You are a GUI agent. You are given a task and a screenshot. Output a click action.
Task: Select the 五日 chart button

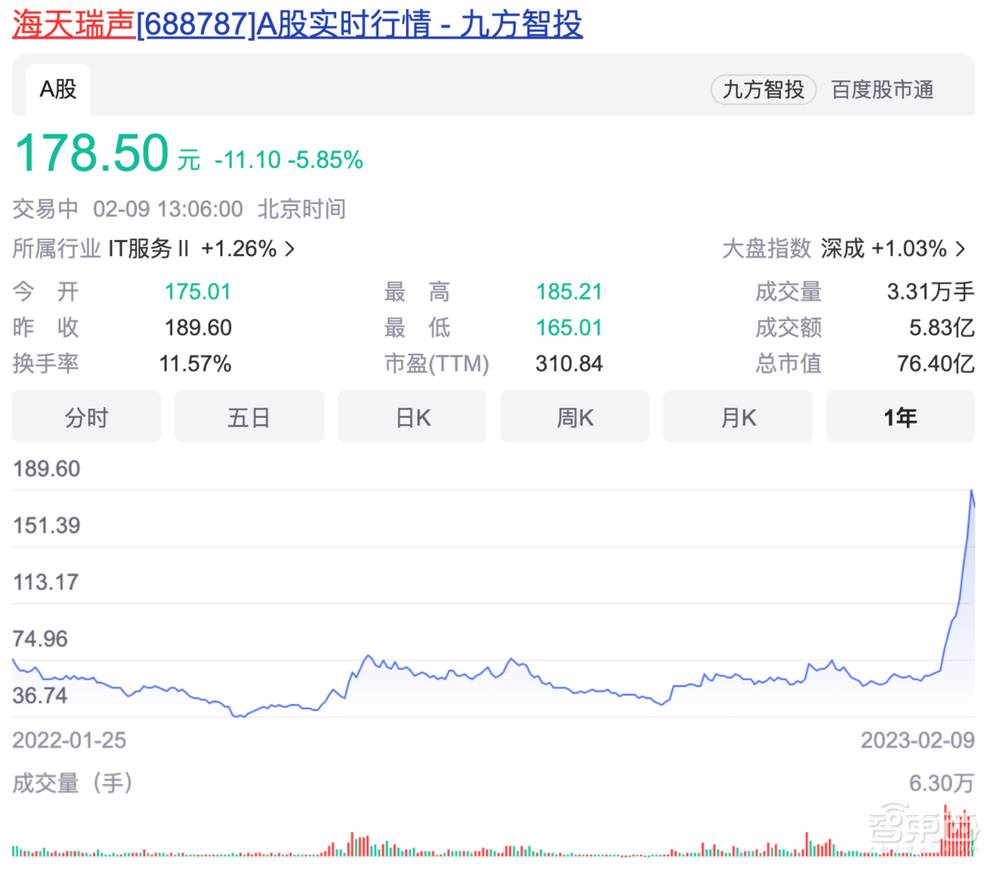249,417
